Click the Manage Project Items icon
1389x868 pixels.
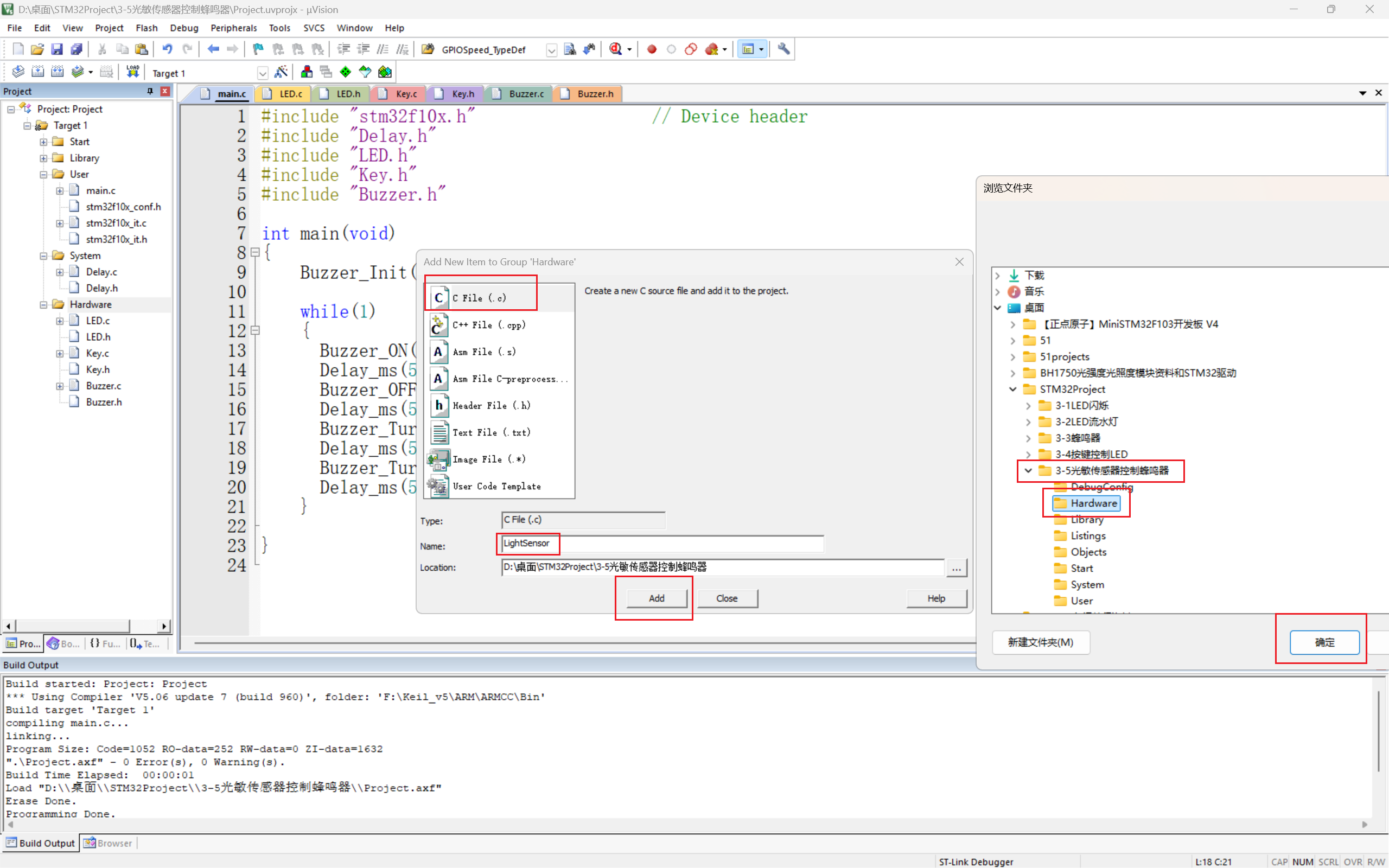coord(307,72)
